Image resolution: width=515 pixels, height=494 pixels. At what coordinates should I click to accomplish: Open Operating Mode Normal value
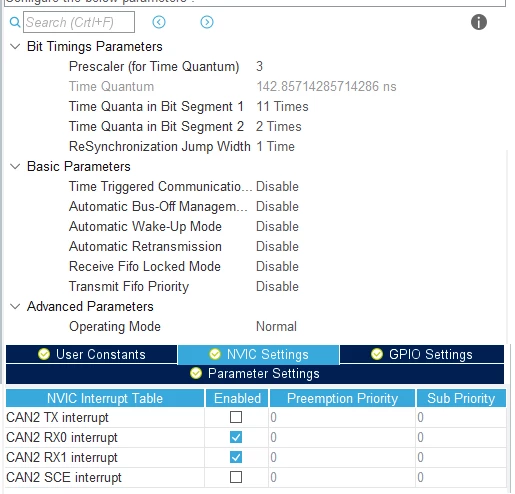[276, 326]
